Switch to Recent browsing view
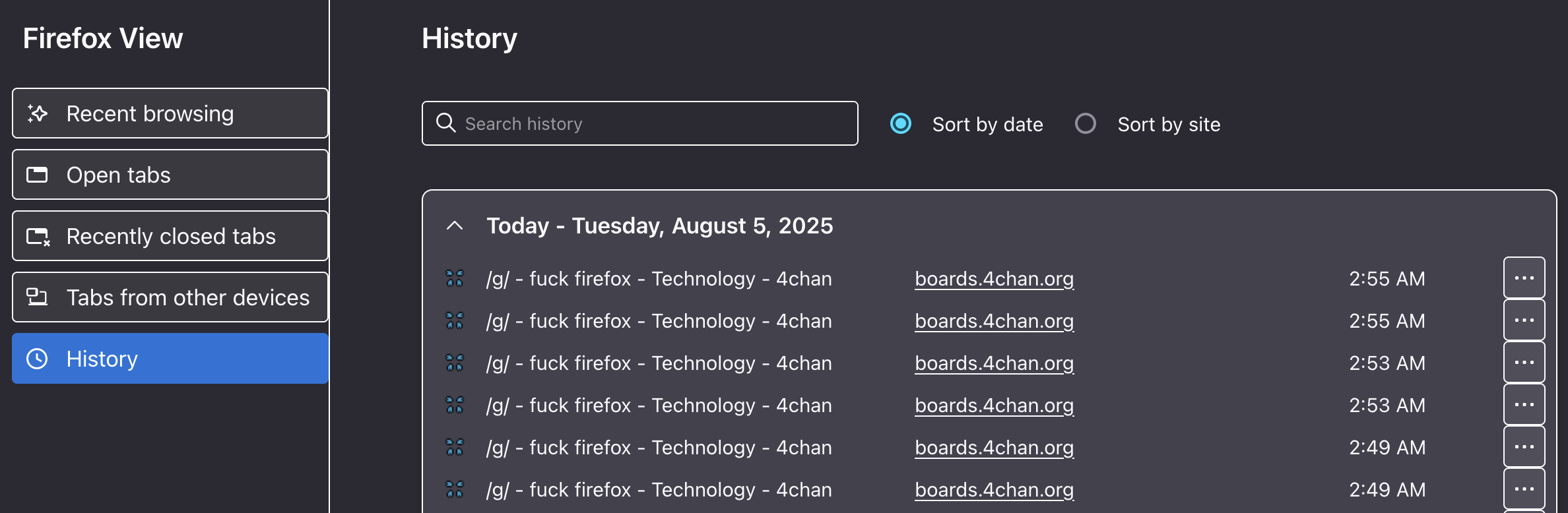The width and height of the screenshot is (1568, 513). click(170, 113)
